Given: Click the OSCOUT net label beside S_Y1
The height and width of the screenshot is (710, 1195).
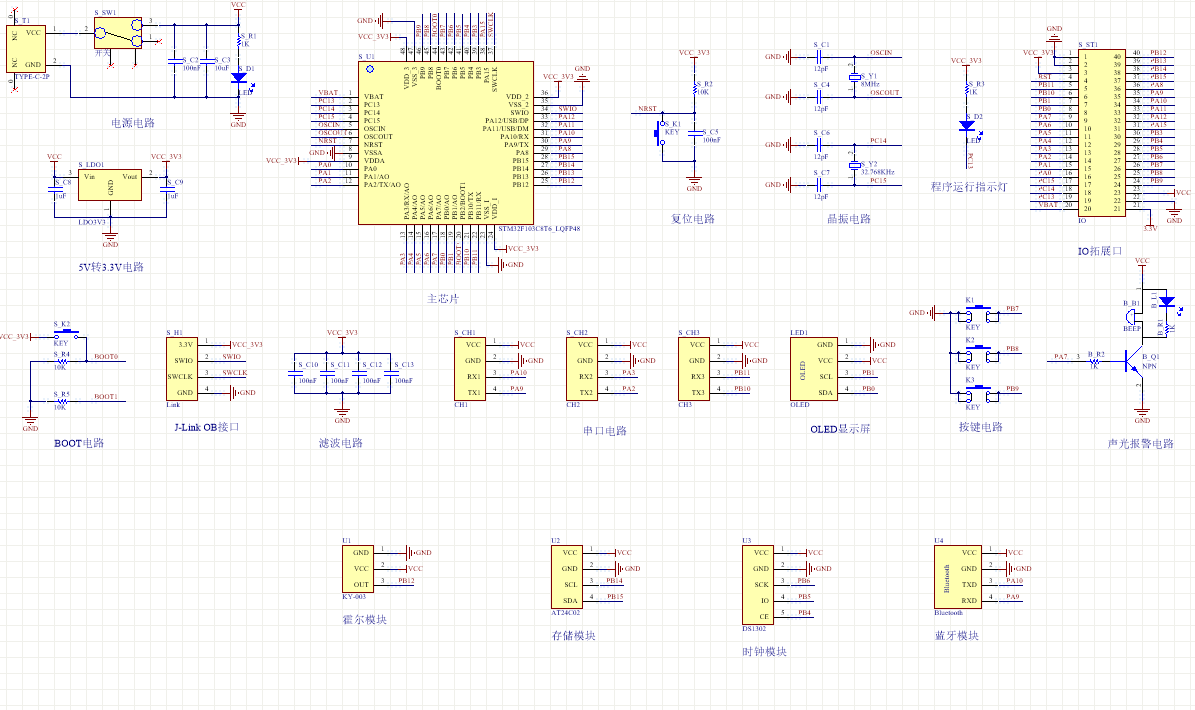Looking at the screenshot, I should (x=885, y=92).
